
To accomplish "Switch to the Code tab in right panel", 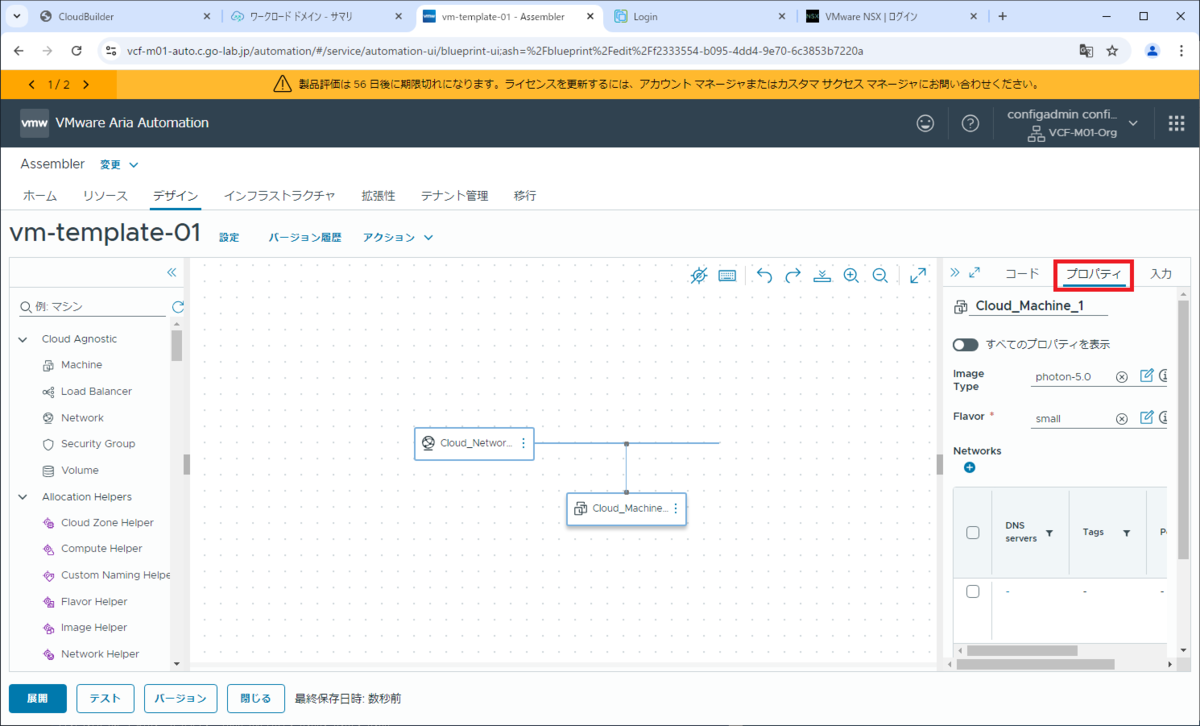I will (x=1022, y=273).
